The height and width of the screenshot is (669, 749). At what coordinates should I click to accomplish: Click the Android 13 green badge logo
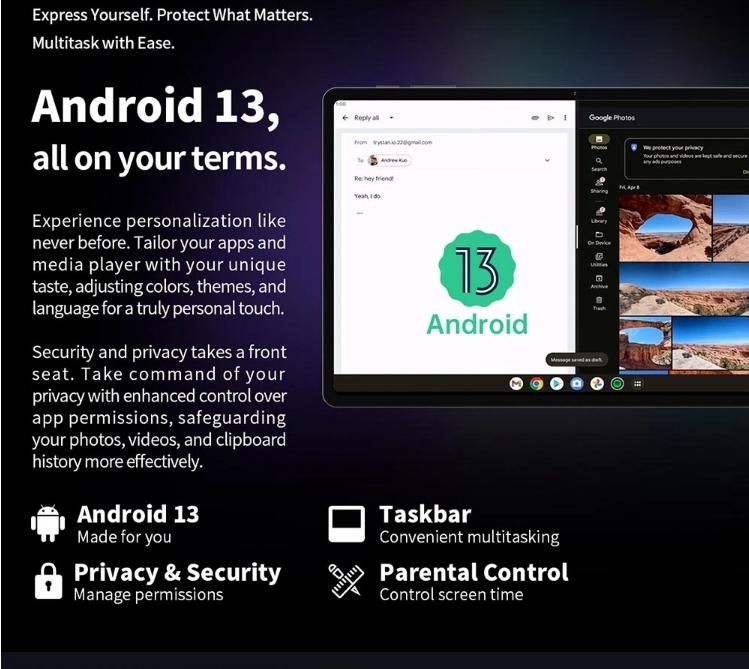[x=477, y=269]
